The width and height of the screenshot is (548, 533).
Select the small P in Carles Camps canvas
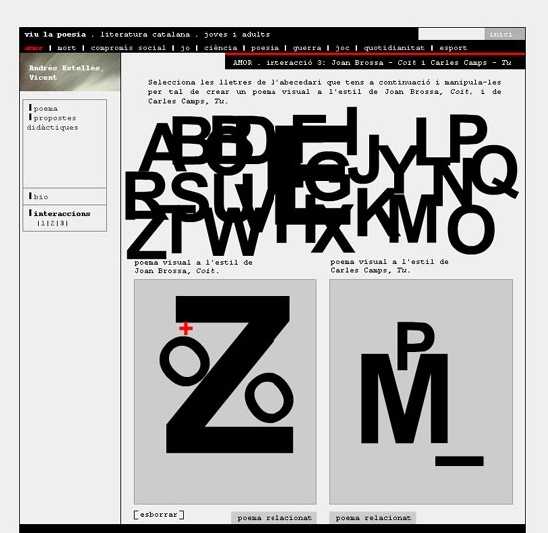pos(415,345)
